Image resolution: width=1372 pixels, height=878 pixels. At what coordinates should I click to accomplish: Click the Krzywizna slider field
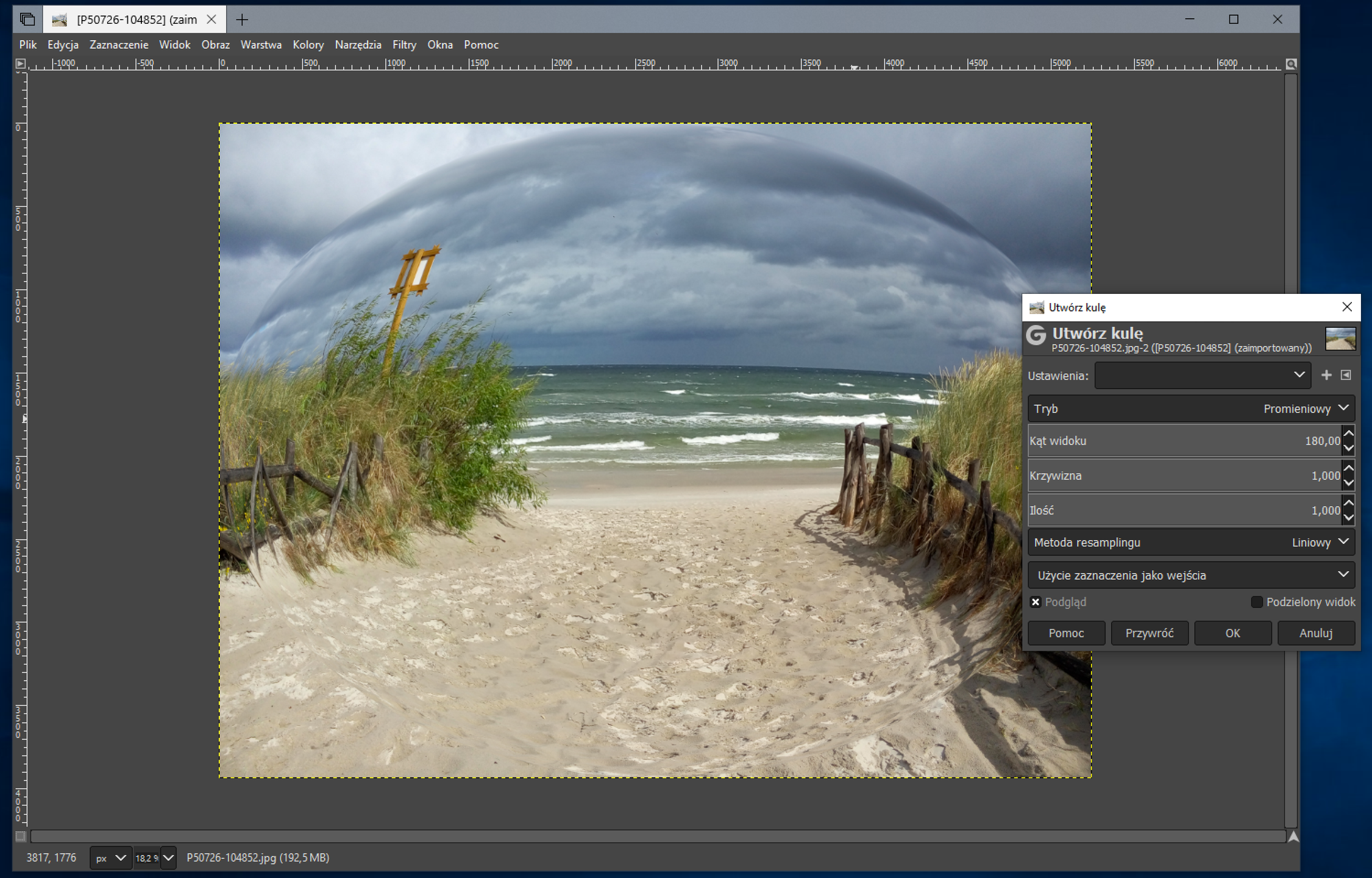pos(1182,476)
